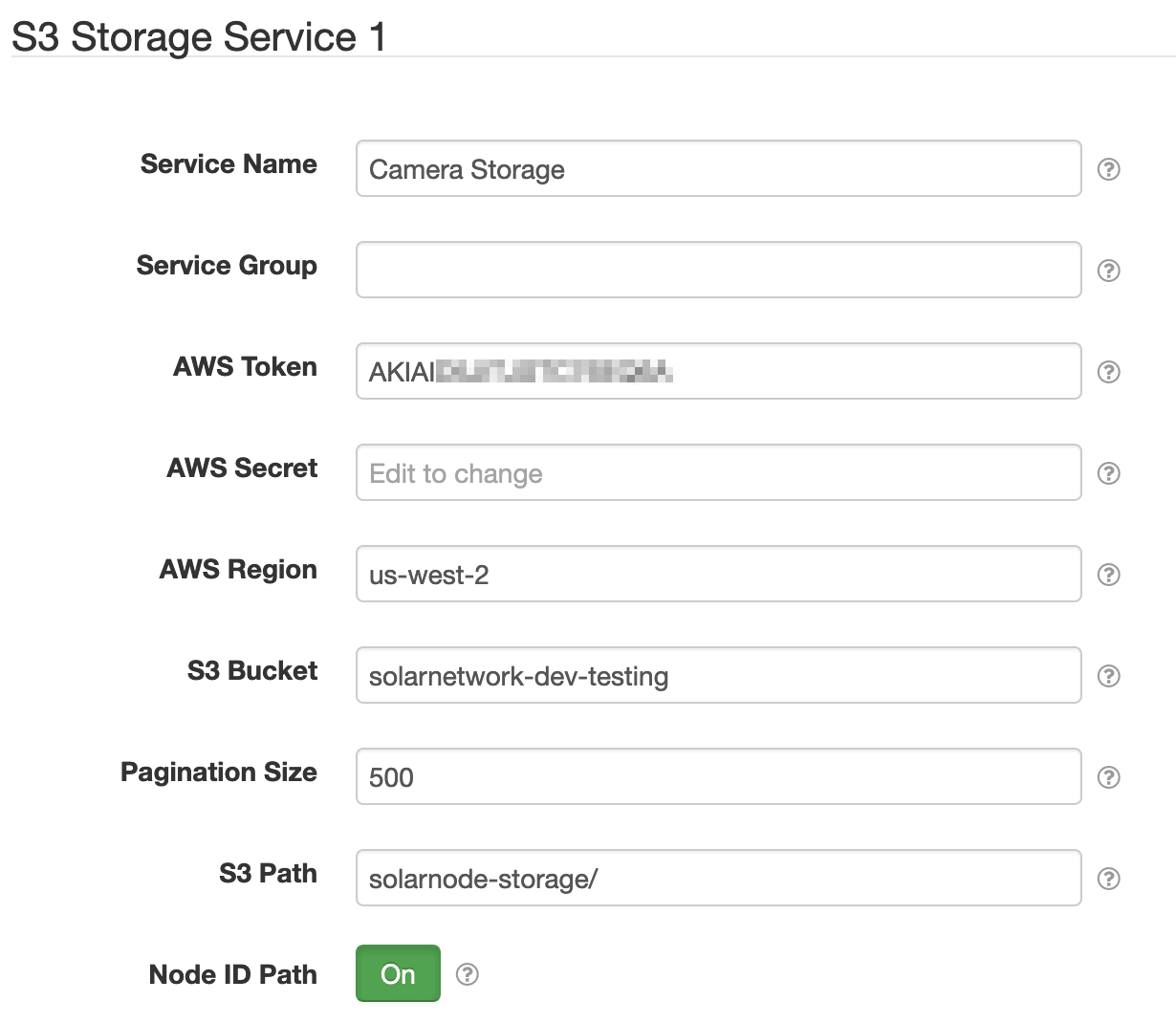Screen dimensions: 1176x1023
Task: Select the Pagination Size value of 500
Action: click(717, 776)
